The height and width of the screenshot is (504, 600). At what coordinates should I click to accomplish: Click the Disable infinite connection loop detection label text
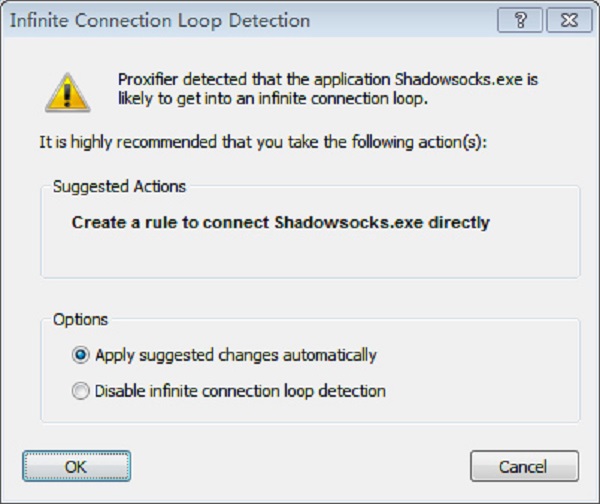[x=240, y=391]
